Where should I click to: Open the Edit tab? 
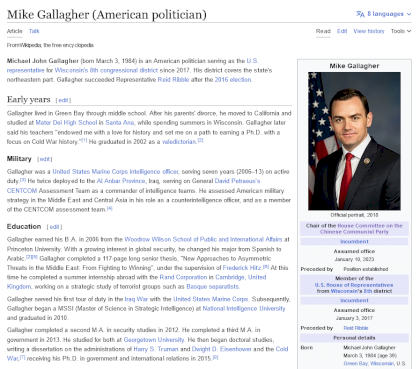(x=342, y=31)
